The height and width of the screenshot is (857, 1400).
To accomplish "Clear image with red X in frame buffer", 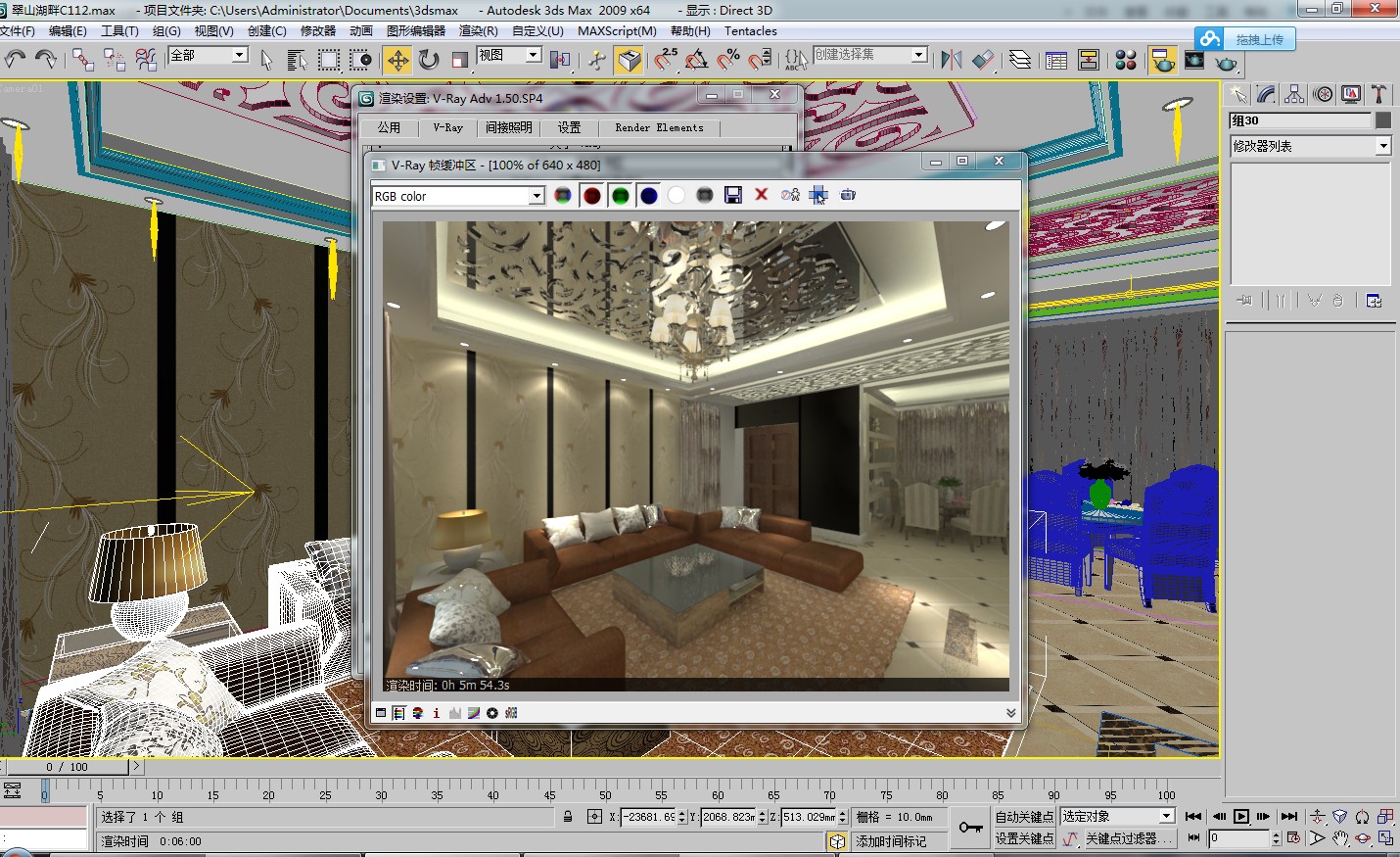I will (x=761, y=195).
